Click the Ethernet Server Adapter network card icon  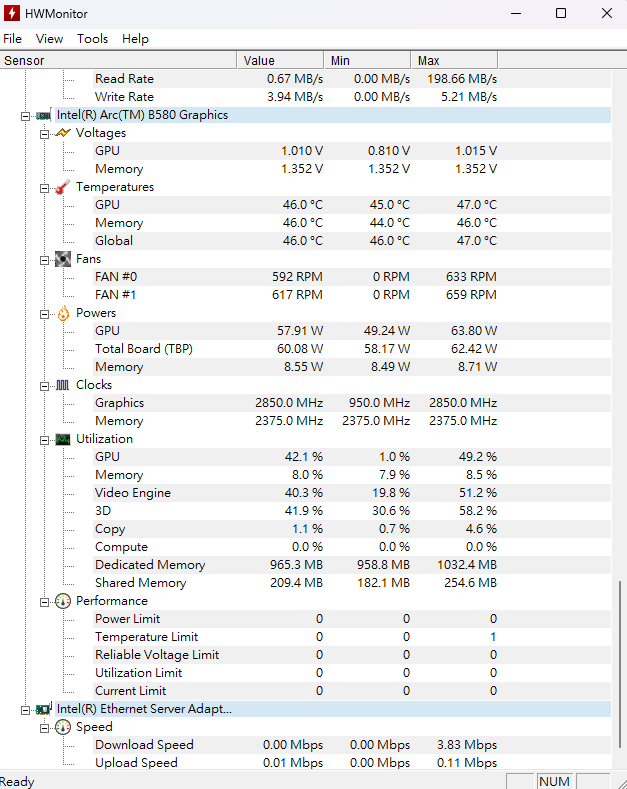(x=44, y=709)
